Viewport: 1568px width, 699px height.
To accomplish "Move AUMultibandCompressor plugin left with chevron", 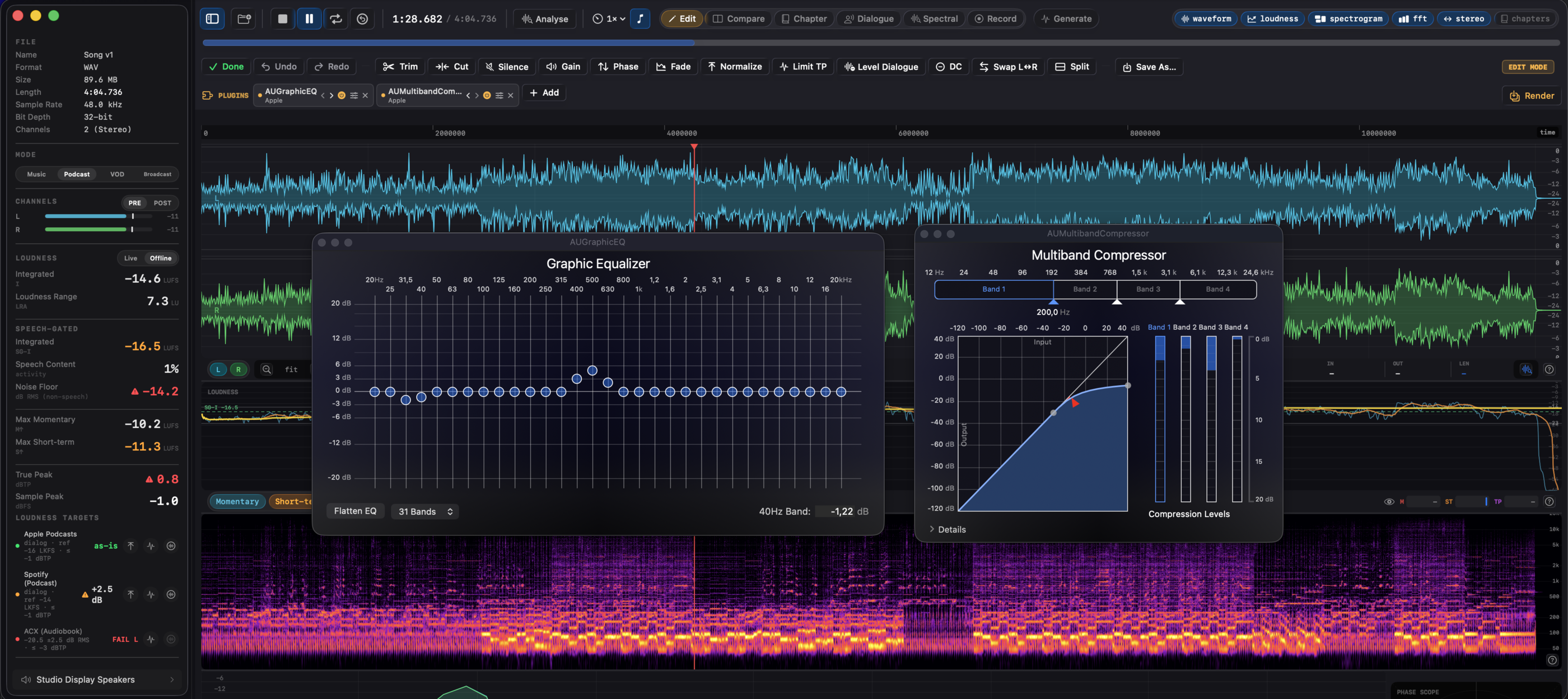I will (x=468, y=96).
